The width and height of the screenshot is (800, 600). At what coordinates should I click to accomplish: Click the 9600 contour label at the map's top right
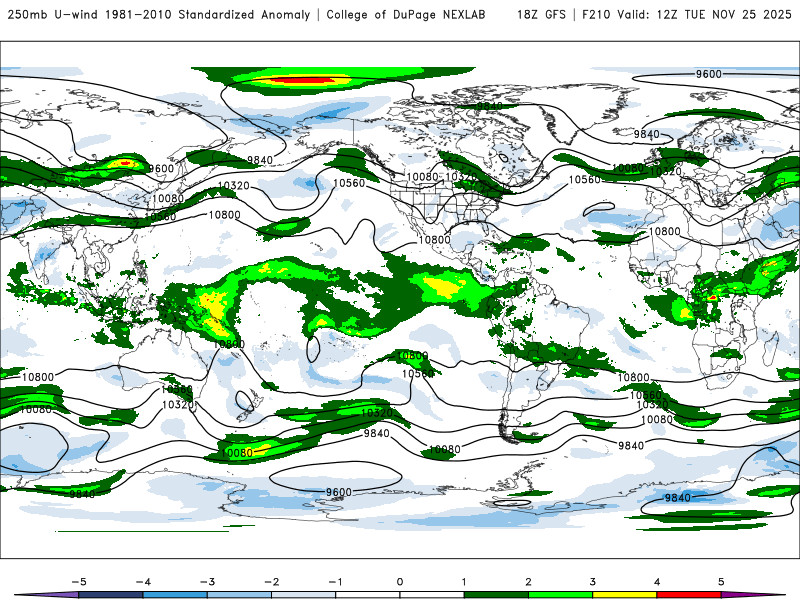(x=709, y=74)
